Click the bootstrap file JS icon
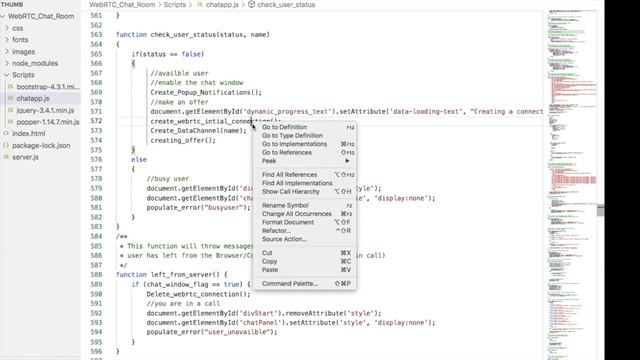Screen dimensions: 640x360 click(x=11, y=87)
